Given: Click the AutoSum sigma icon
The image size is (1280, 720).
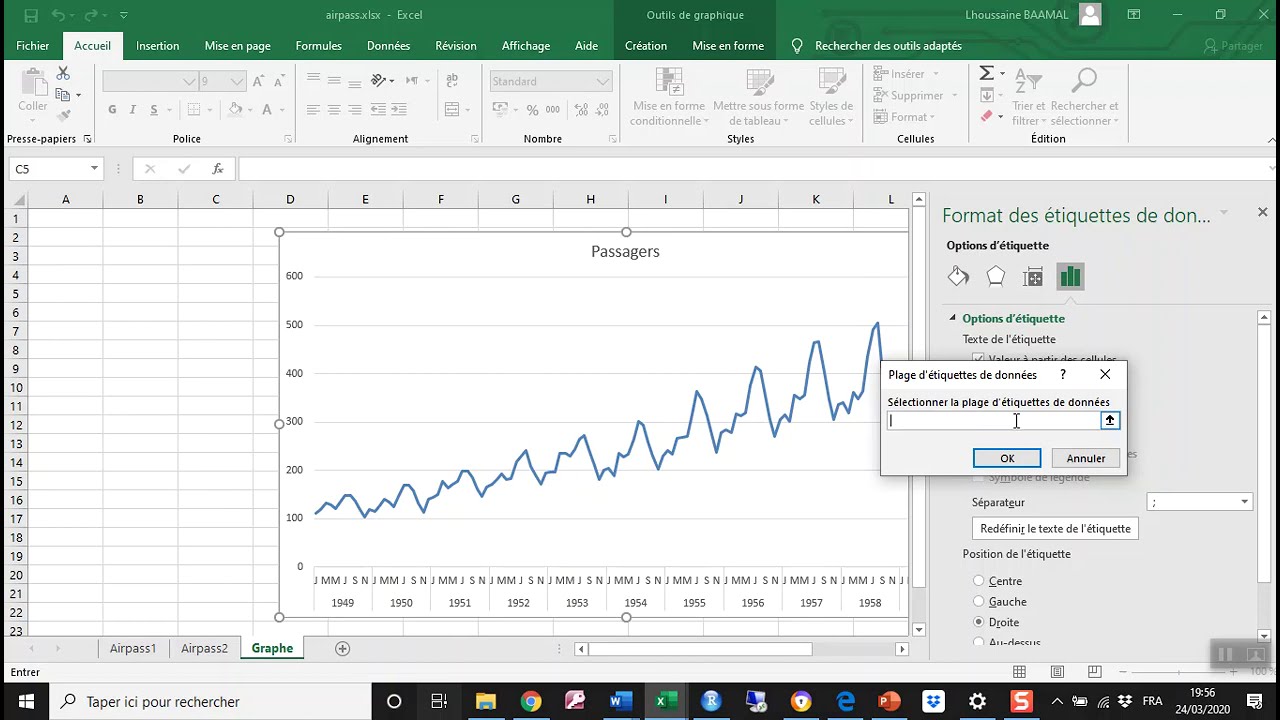Looking at the screenshot, I should (986, 74).
